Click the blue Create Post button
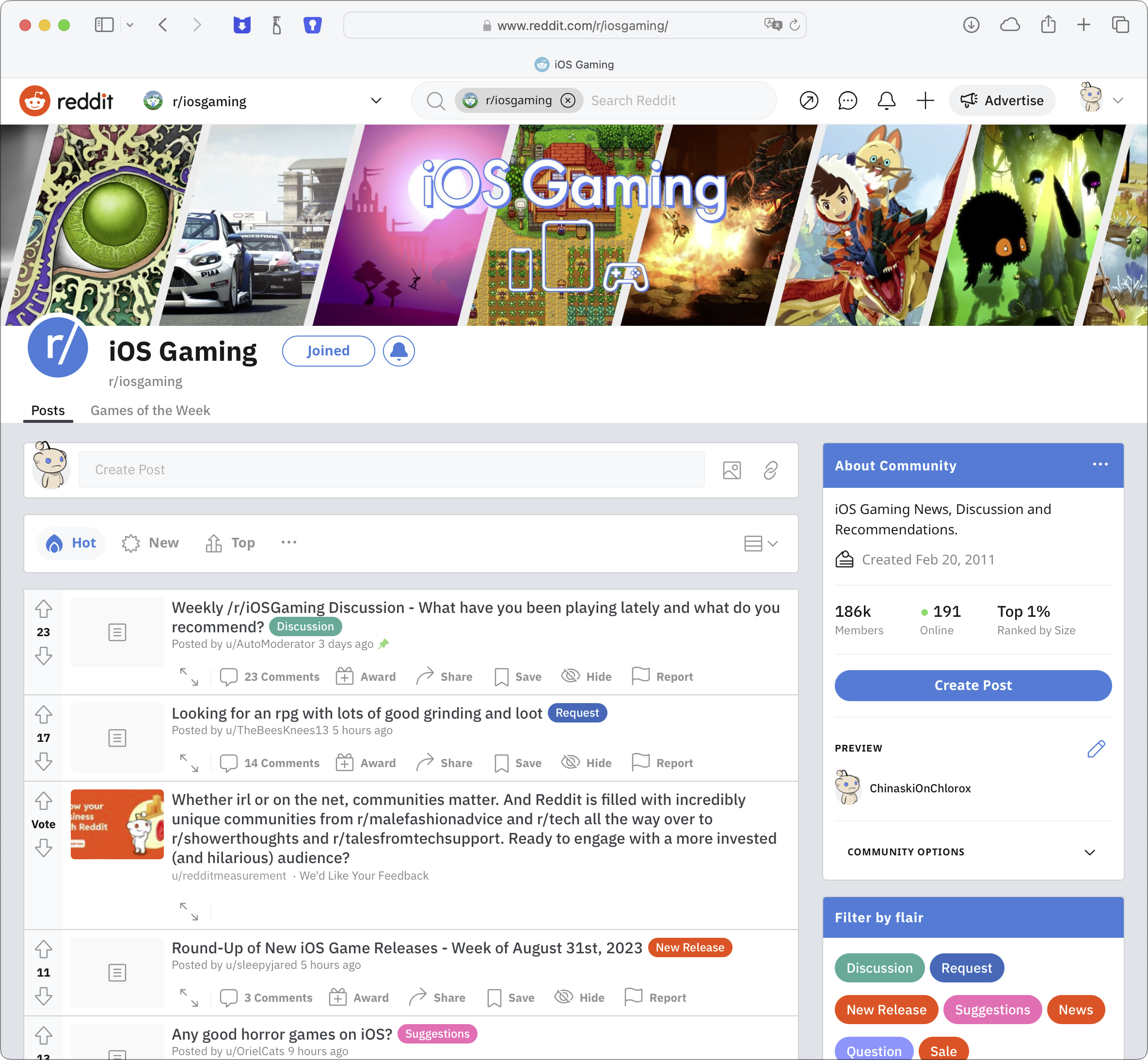This screenshot has height=1060, width=1148. pos(973,686)
